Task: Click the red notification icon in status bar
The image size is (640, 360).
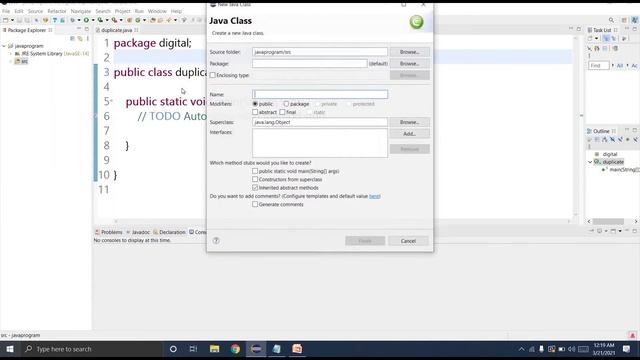Action: click(x=633, y=335)
